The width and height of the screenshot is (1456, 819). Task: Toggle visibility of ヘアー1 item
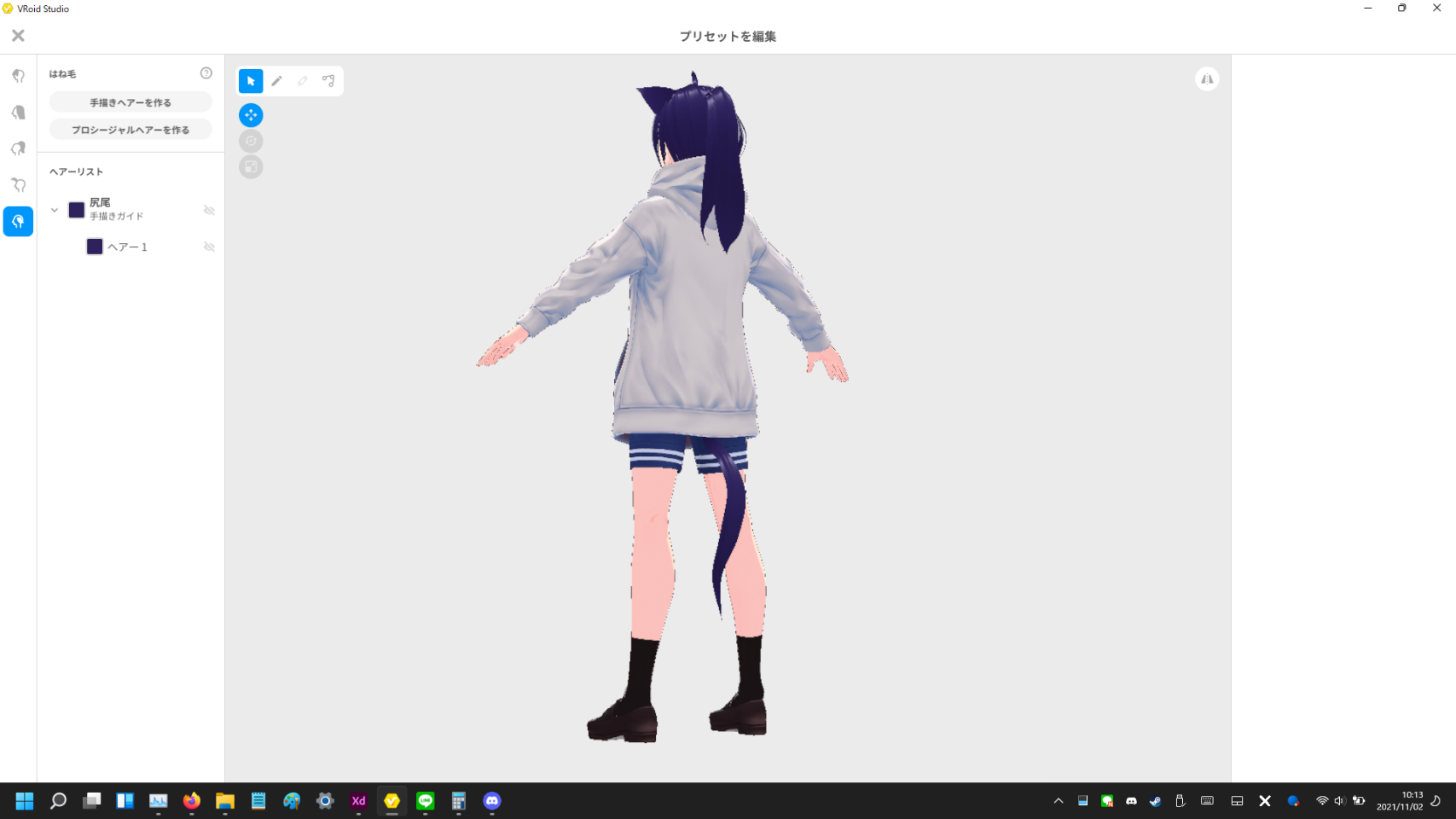pos(209,247)
